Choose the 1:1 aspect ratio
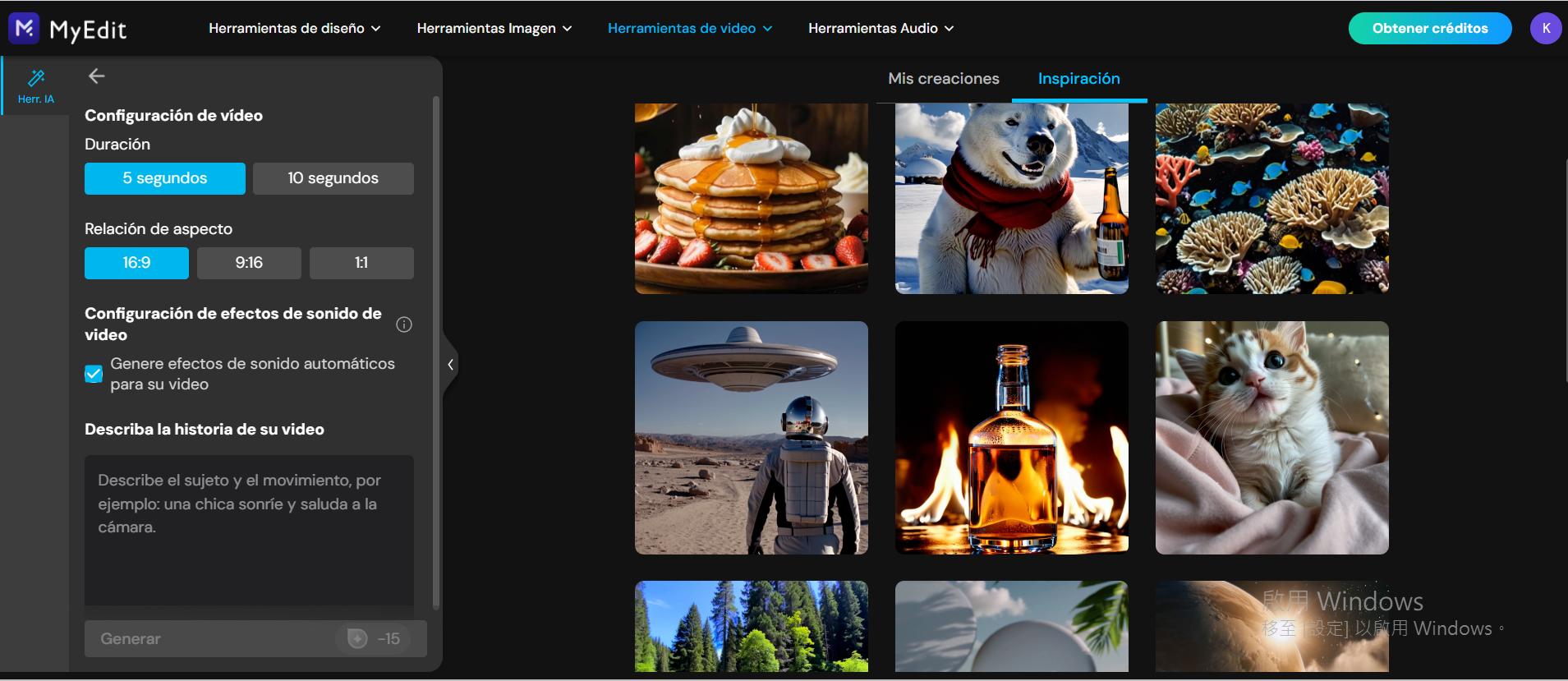1568x681 pixels. coord(361,263)
